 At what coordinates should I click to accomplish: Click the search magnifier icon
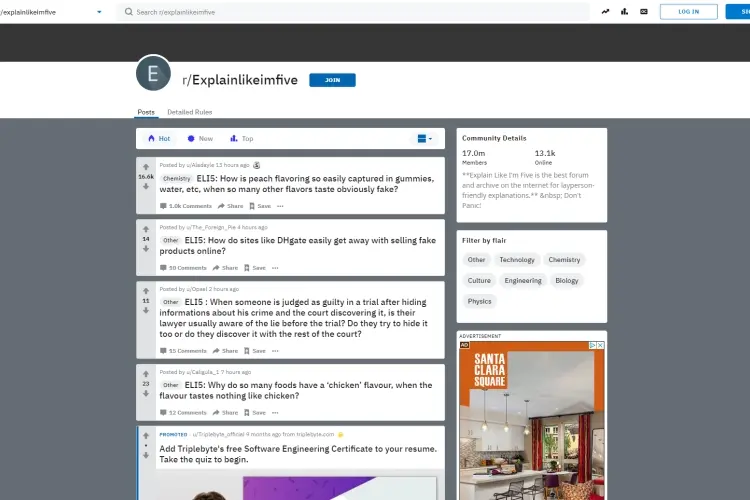tap(128, 12)
